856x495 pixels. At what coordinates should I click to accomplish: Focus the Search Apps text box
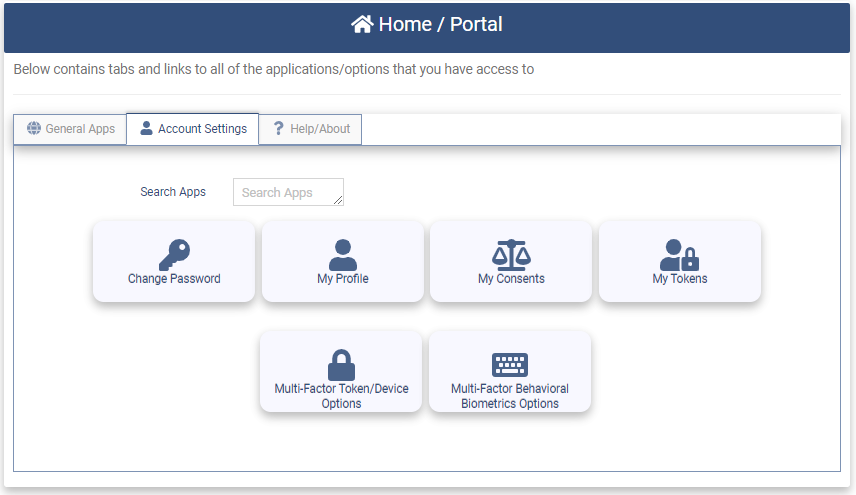pyautogui.click(x=287, y=192)
